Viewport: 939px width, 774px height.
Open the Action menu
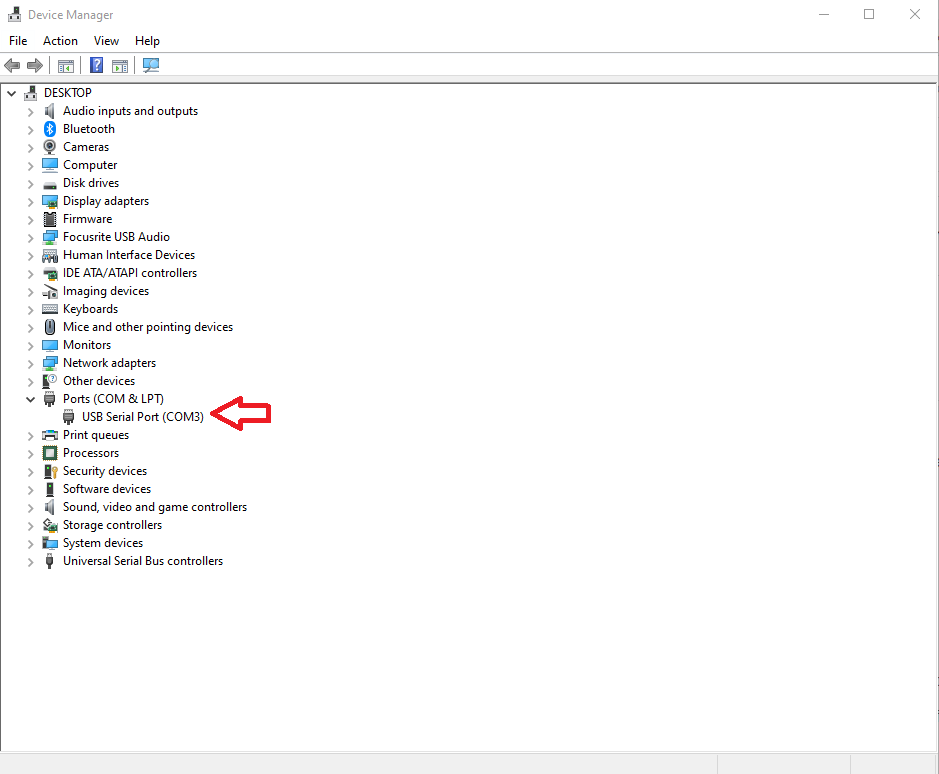(x=60, y=41)
